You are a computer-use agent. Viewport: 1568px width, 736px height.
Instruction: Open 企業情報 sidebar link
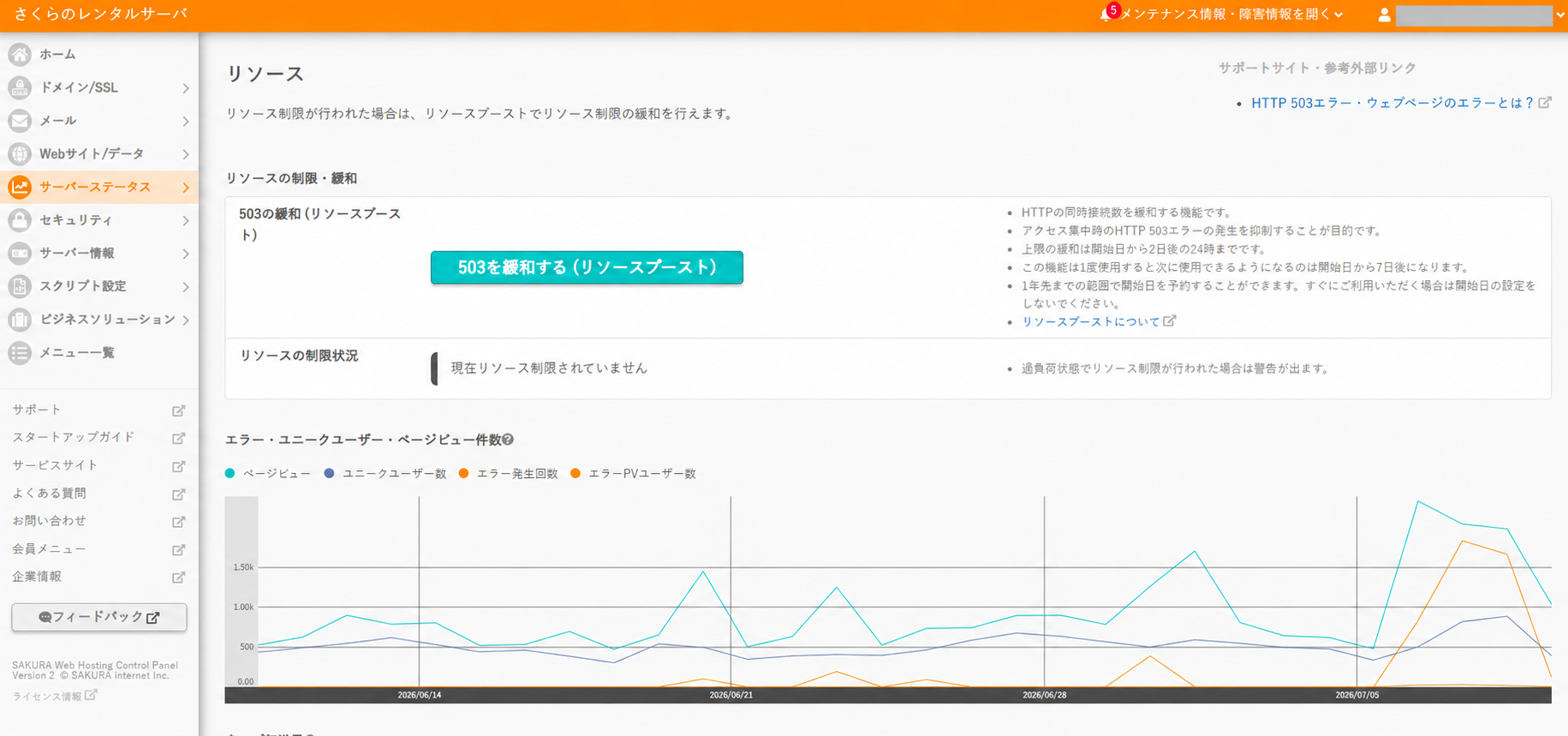(x=37, y=577)
